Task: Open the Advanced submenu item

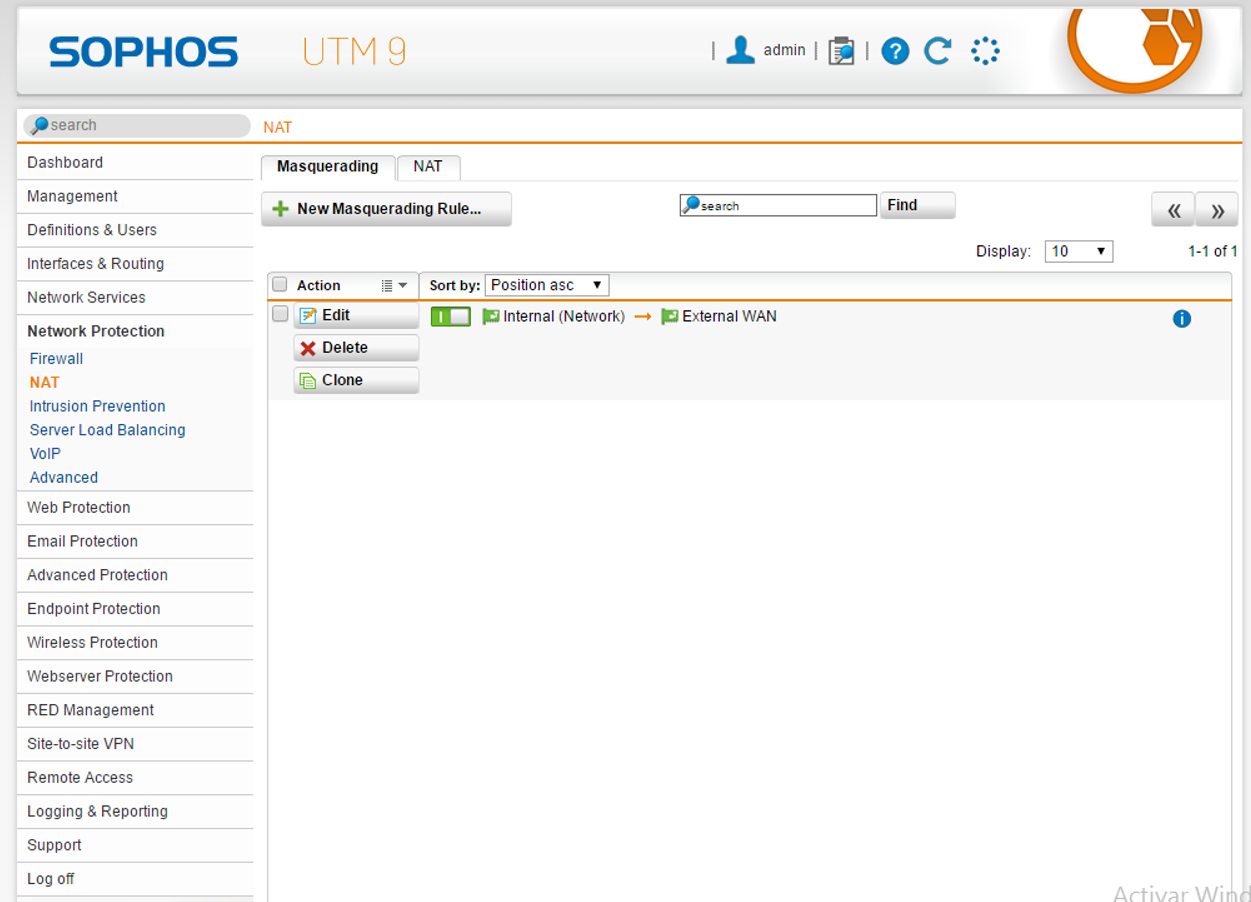Action: coord(63,478)
